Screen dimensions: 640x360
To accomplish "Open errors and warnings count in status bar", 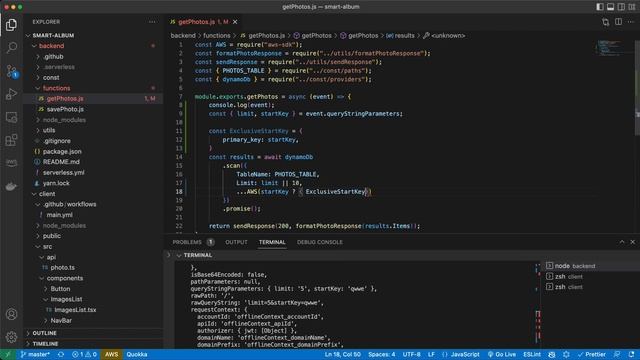I will point(84,354).
